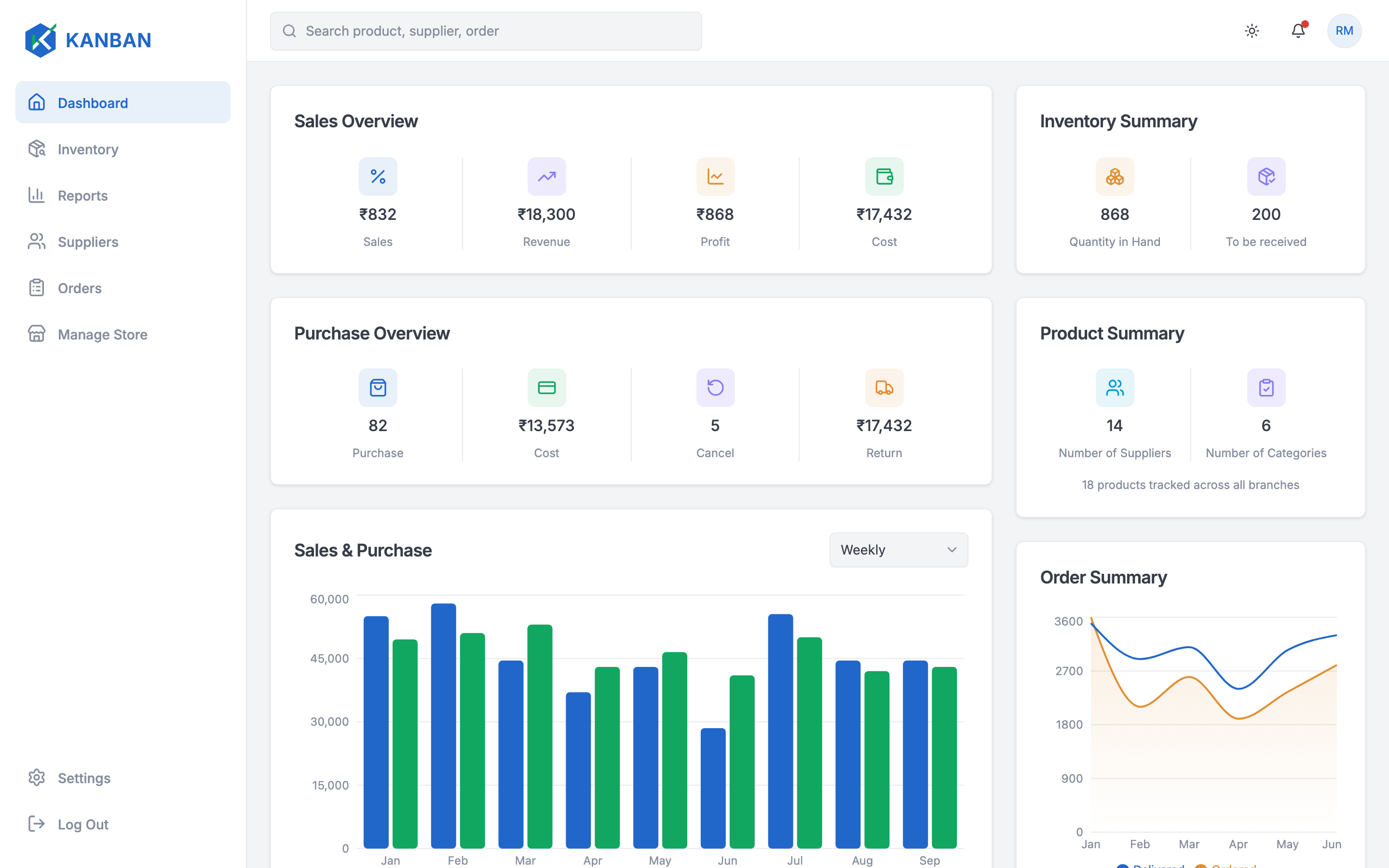Image resolution: width=1389 pixels, height=868 pixels.
Task: Click the Log Out link
Action: (123, 824)
